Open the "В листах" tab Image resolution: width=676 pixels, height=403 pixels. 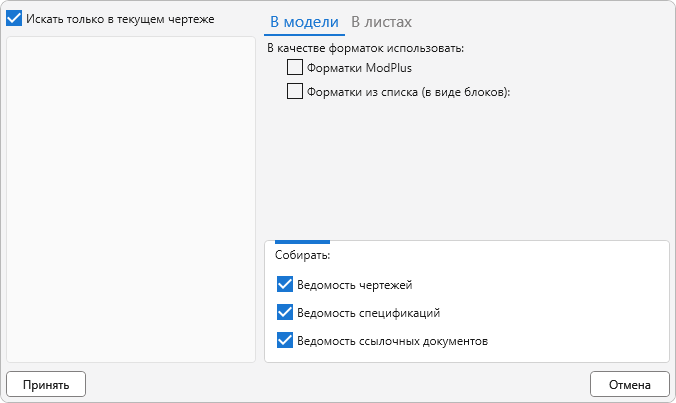pos(381,22)
